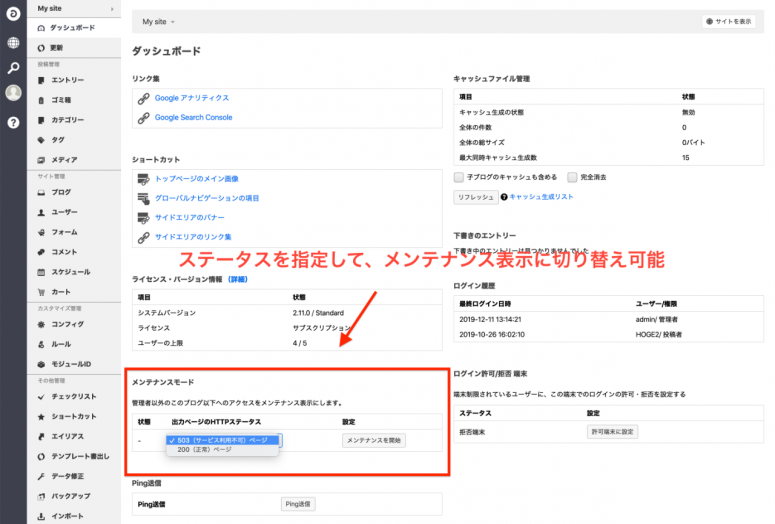Viewport: 775px width, 524px height.
Task: Check 子ブログのキャッシュも含める checkbox
Action: coord(459,177)
